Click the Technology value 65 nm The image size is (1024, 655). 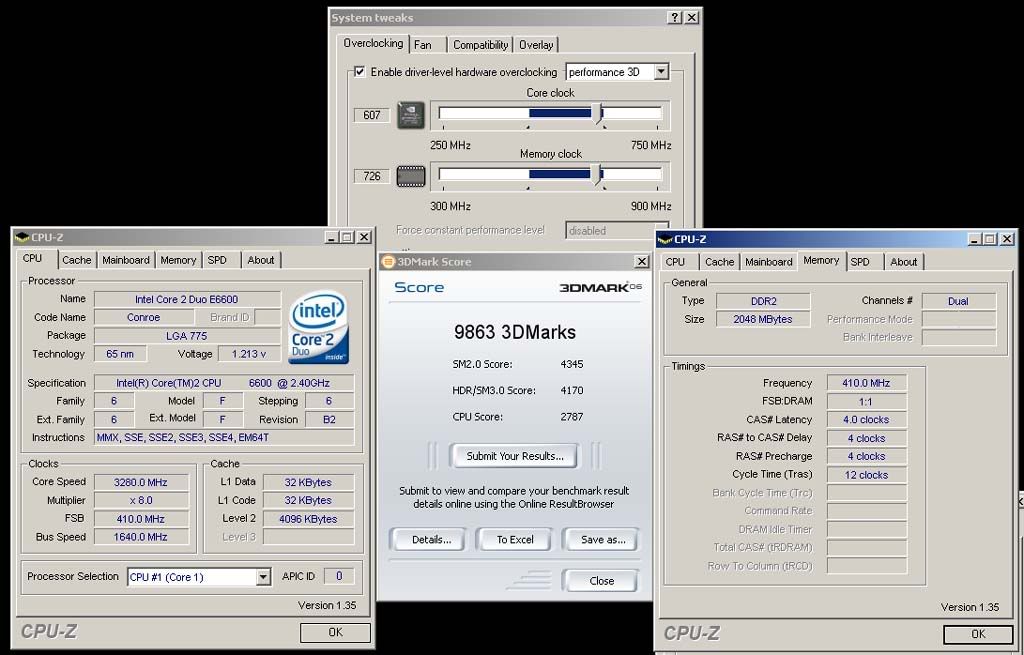pyautogui.click(x=120, y=354)
